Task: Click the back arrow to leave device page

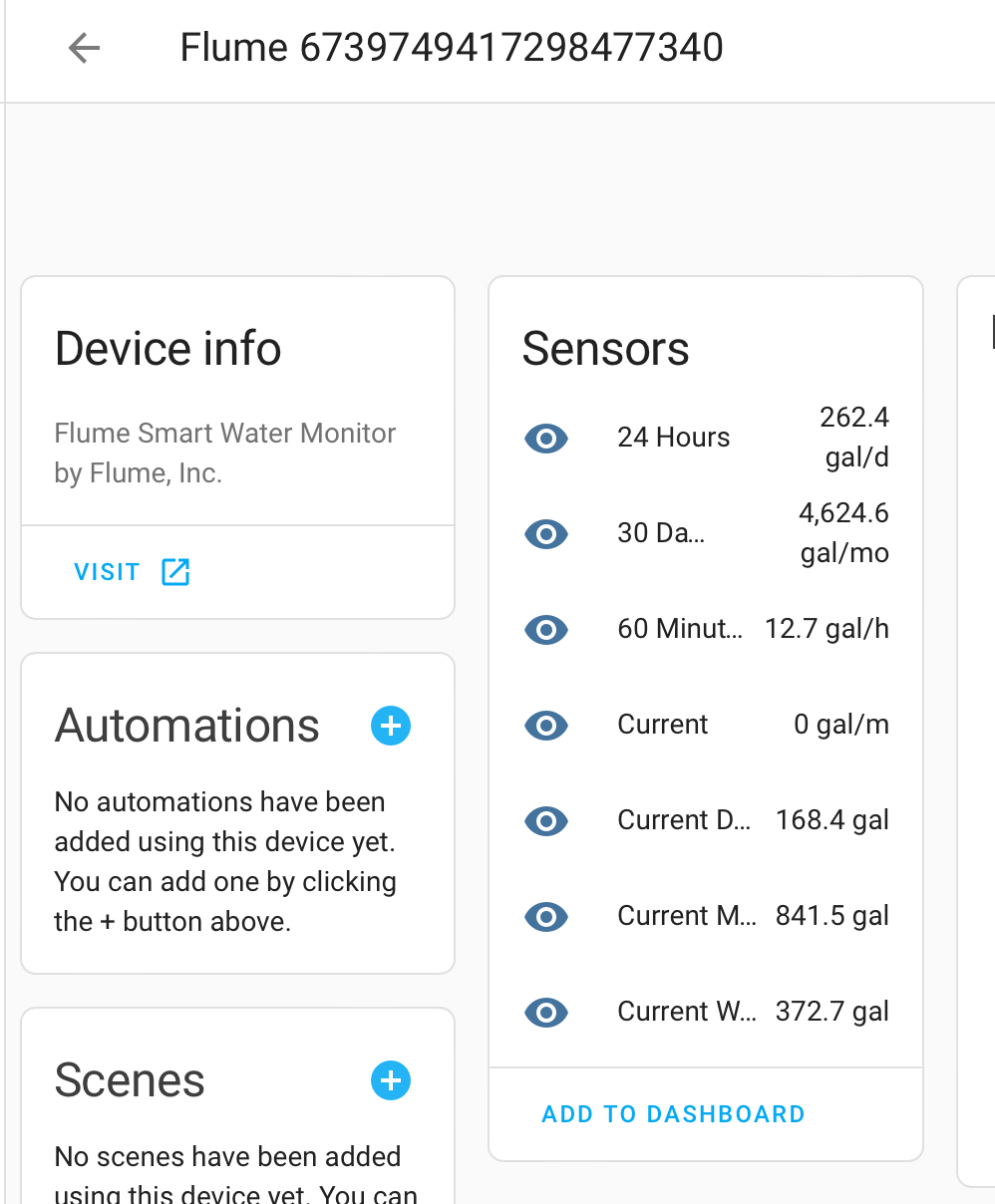Action: coord(84,48)
